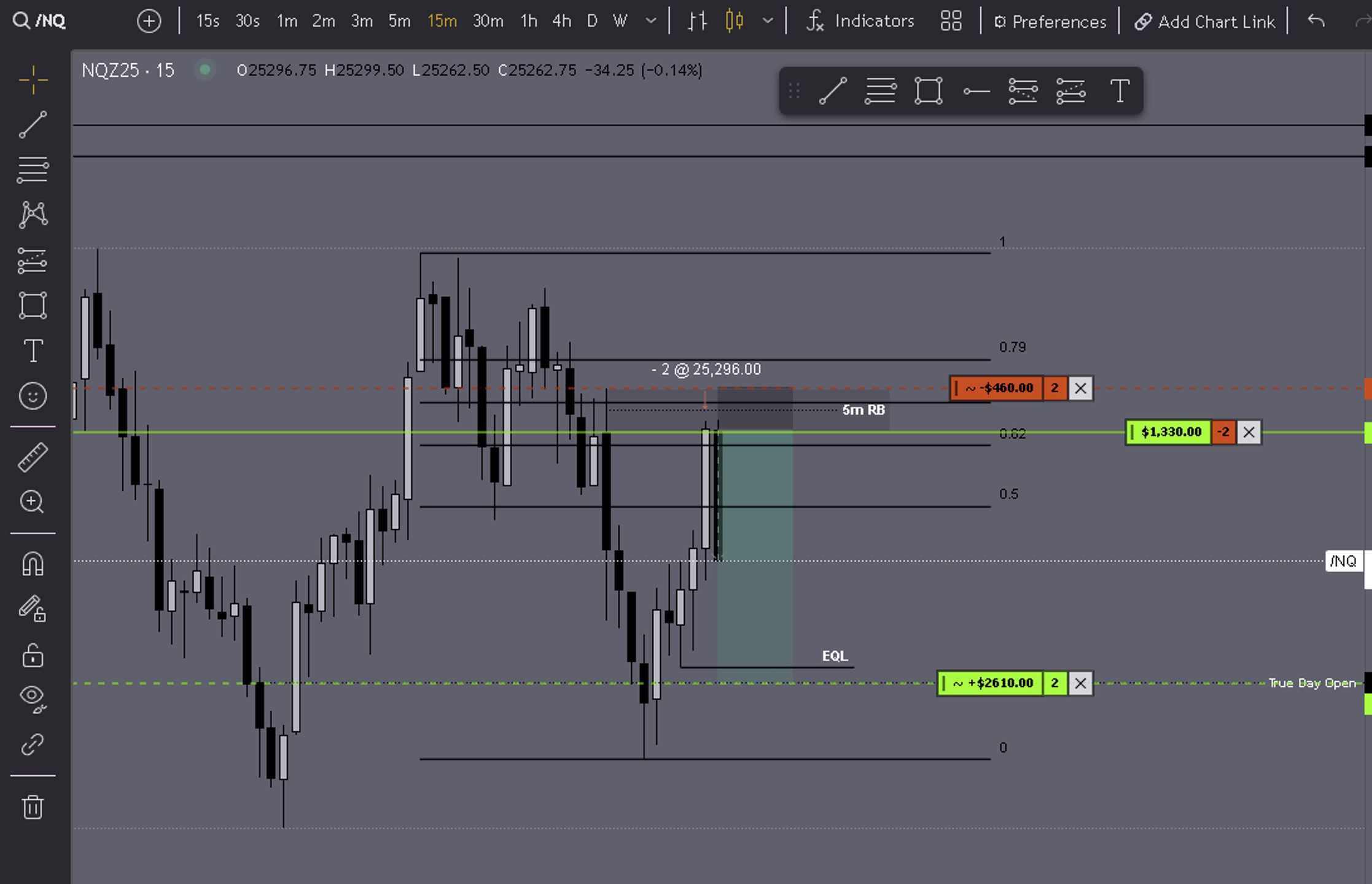Pick horizontal lines in floating toolbar
The image size is (1372, 884).
click(881, 91)
